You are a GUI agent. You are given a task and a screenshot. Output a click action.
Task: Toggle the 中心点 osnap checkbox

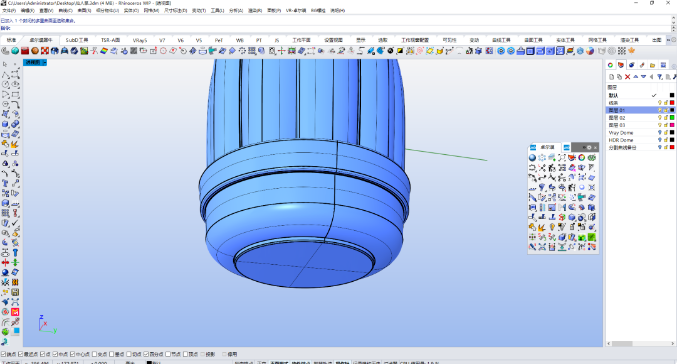coord(72,354)
